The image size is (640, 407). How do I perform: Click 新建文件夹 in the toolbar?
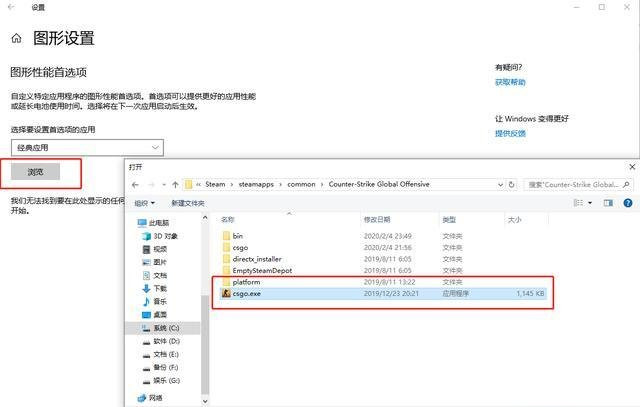(x=188, y=203)
